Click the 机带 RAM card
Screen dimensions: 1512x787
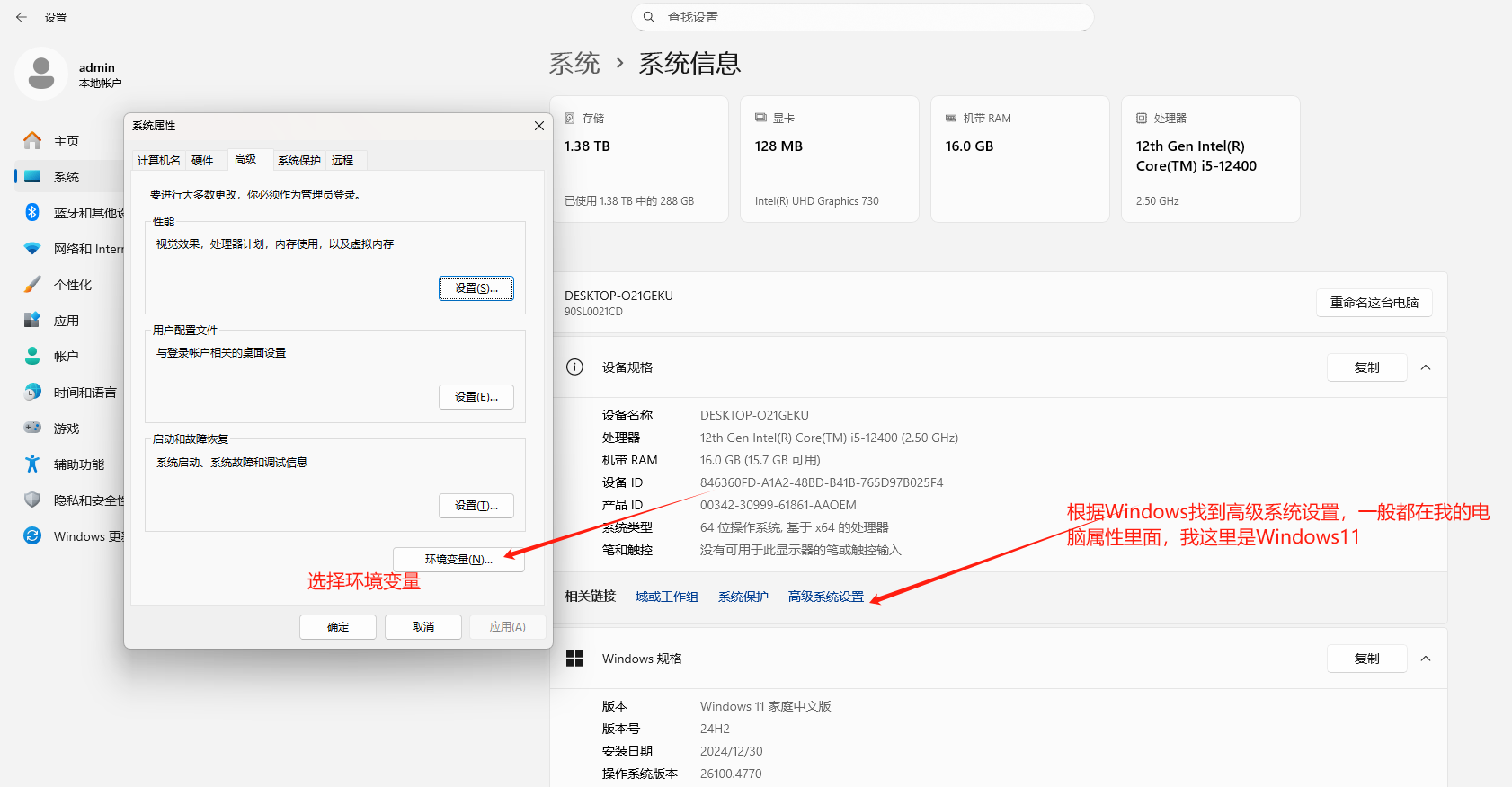pyautogui.click(x=1020, y=159)
